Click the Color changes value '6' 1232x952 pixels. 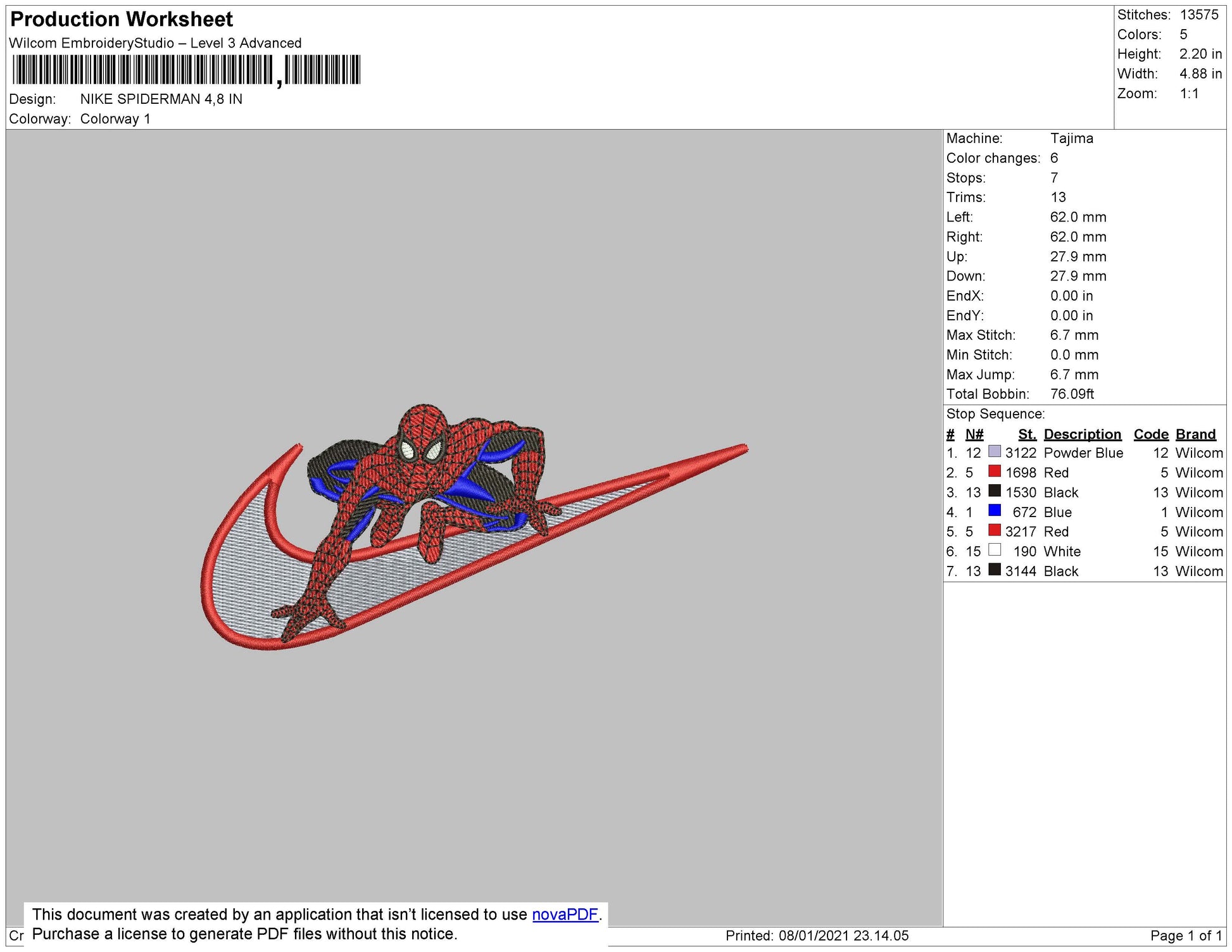(1054, 158)
